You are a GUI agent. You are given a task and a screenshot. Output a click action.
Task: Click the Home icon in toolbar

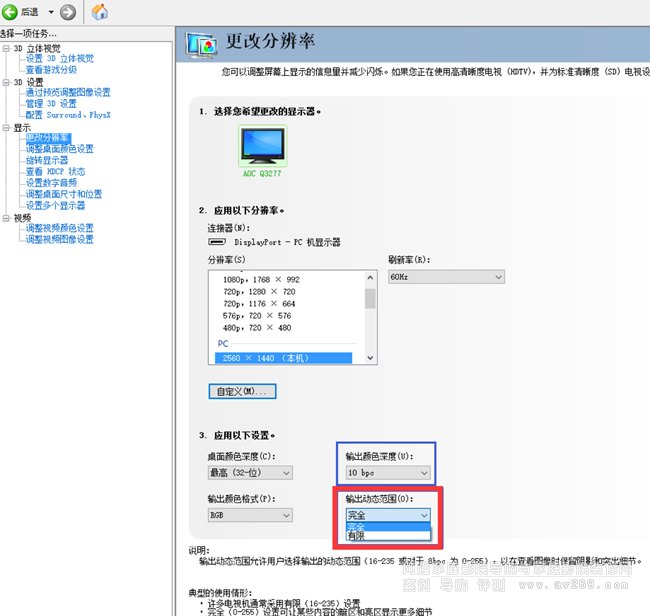click(100, 12)
